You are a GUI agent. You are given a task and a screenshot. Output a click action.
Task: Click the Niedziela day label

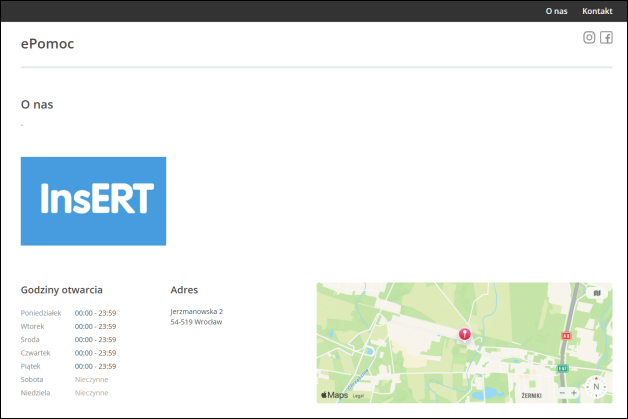point(35,393)
